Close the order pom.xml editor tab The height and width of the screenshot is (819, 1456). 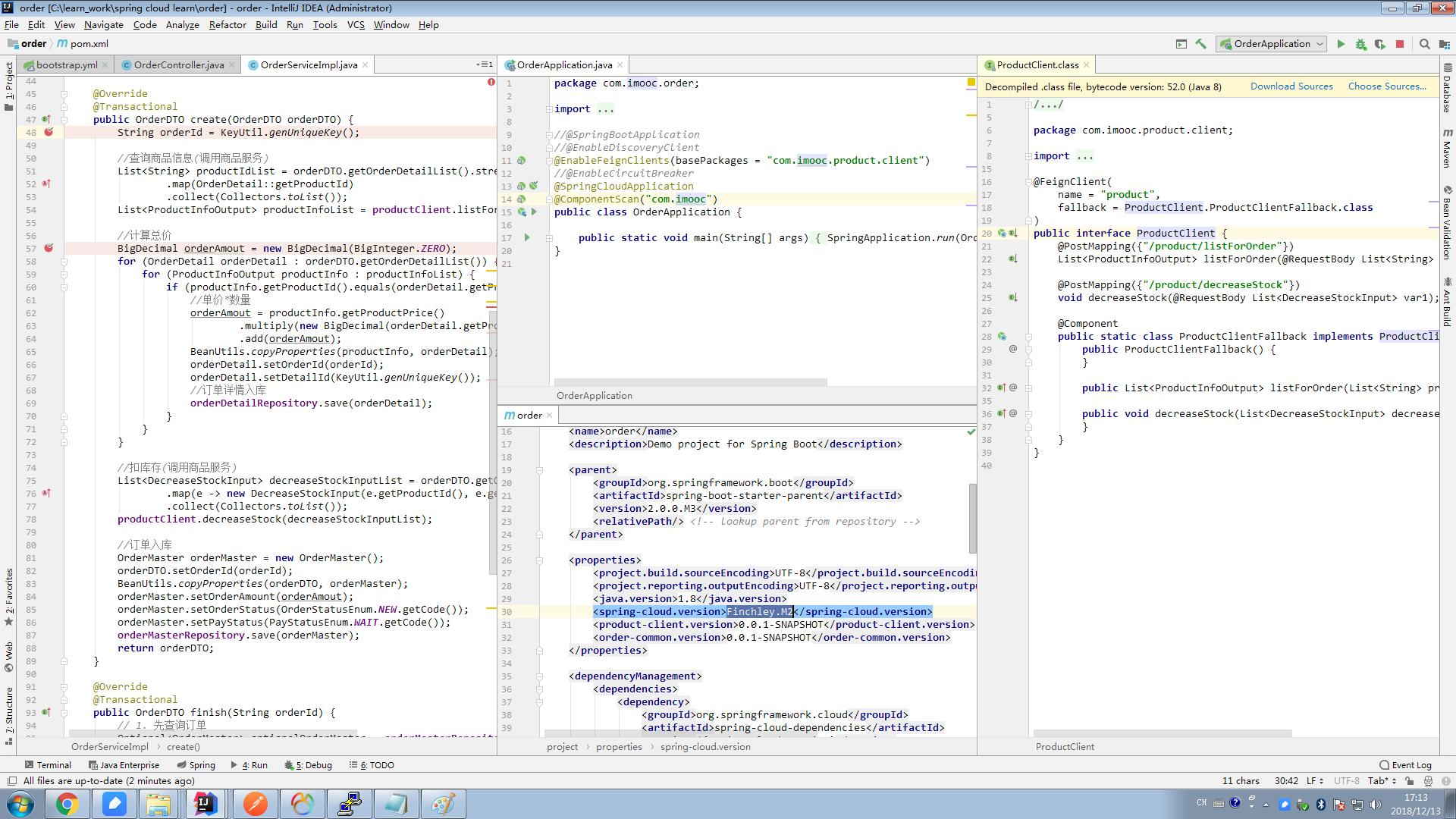click(550, 416)
